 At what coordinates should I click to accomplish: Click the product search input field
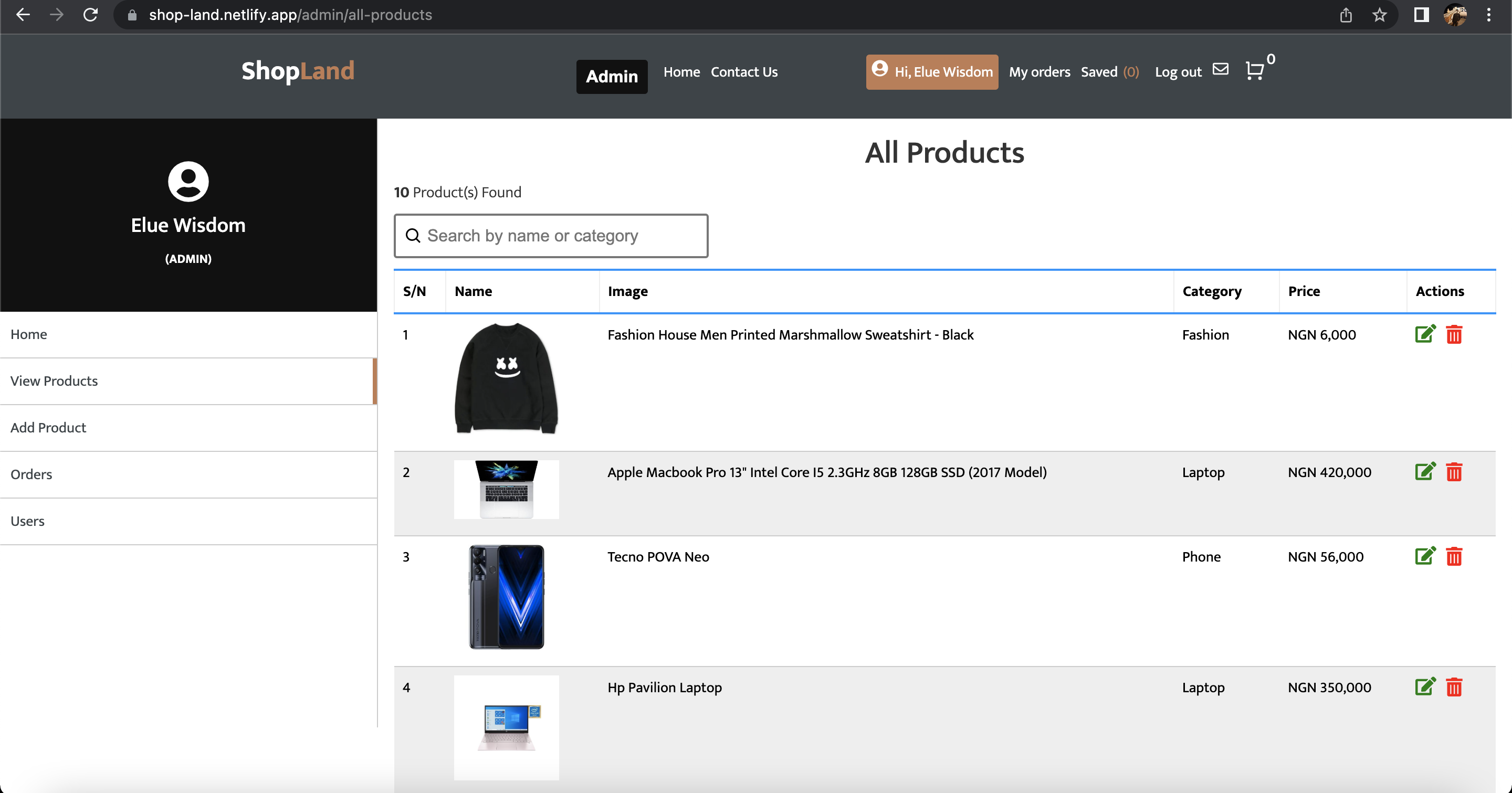(551, 236)
